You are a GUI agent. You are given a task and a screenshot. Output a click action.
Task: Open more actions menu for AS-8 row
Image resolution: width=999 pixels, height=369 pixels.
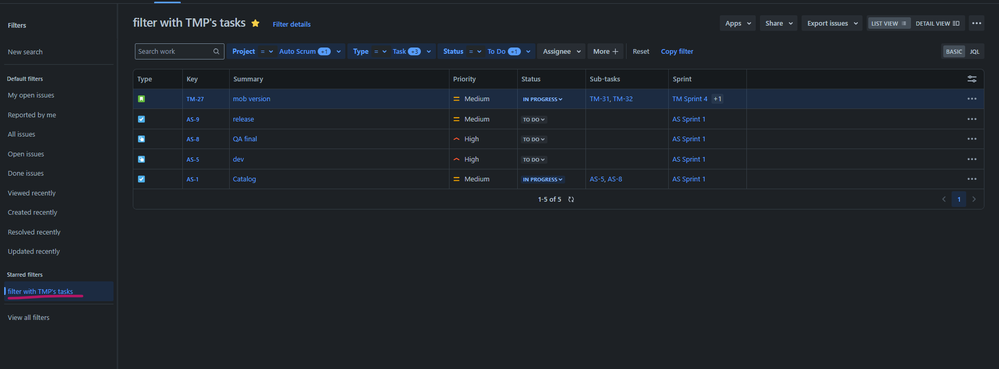972,139
